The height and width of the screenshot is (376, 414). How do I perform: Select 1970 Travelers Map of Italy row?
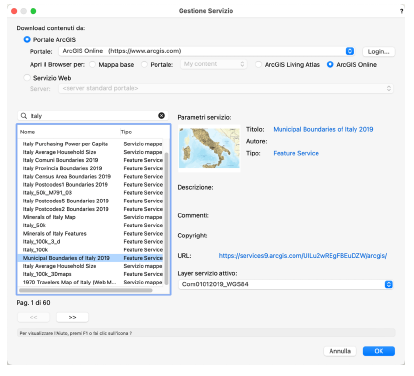coord(91,282)
